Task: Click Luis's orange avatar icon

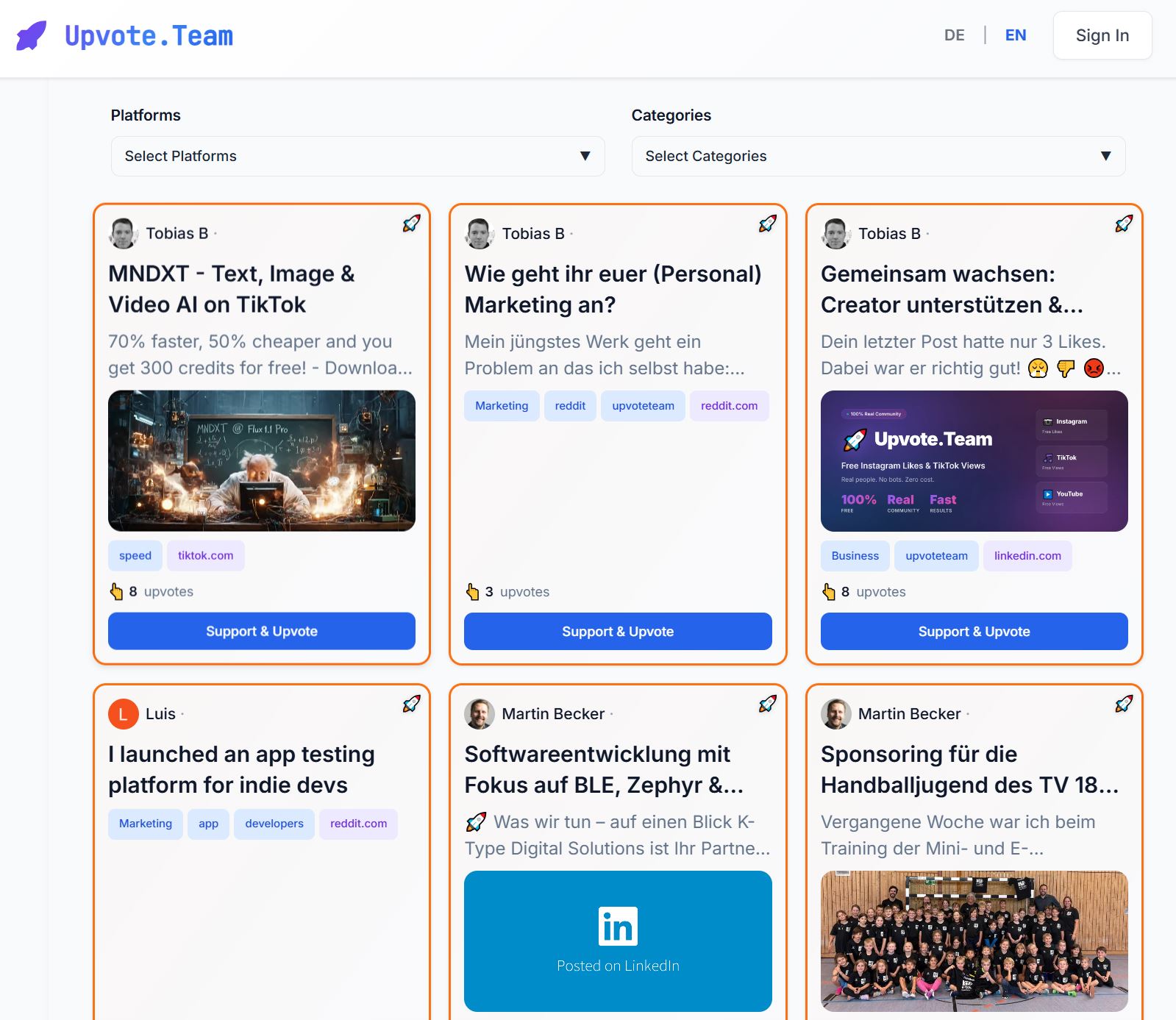Action: (124, 714)
